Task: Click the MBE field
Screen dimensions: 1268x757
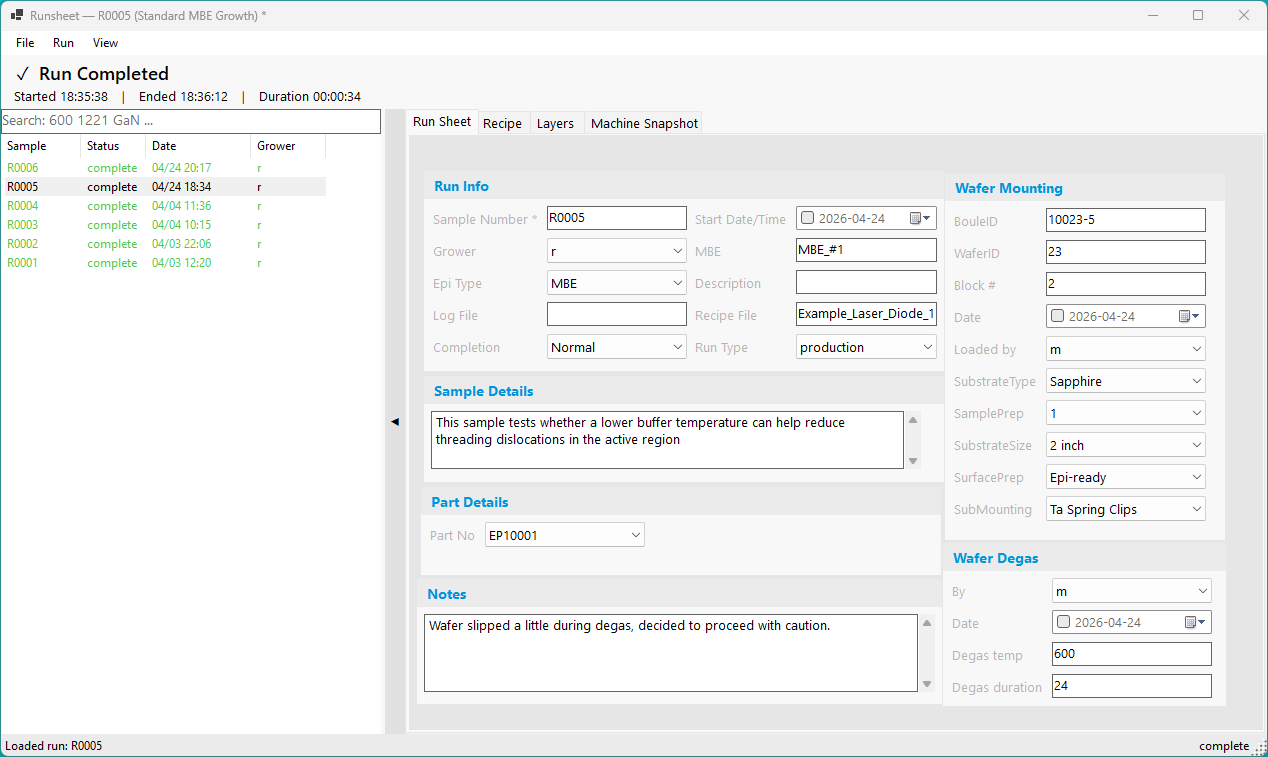Action: click(866, 250)
